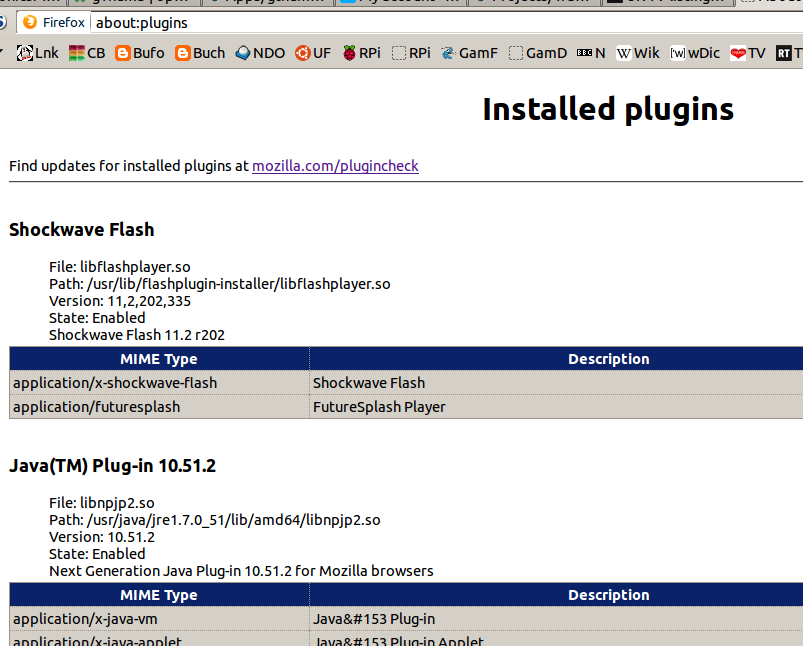Open the Lnk bookmark
Viewport: 803px width, 646px height.
click(x=37, y=53)
